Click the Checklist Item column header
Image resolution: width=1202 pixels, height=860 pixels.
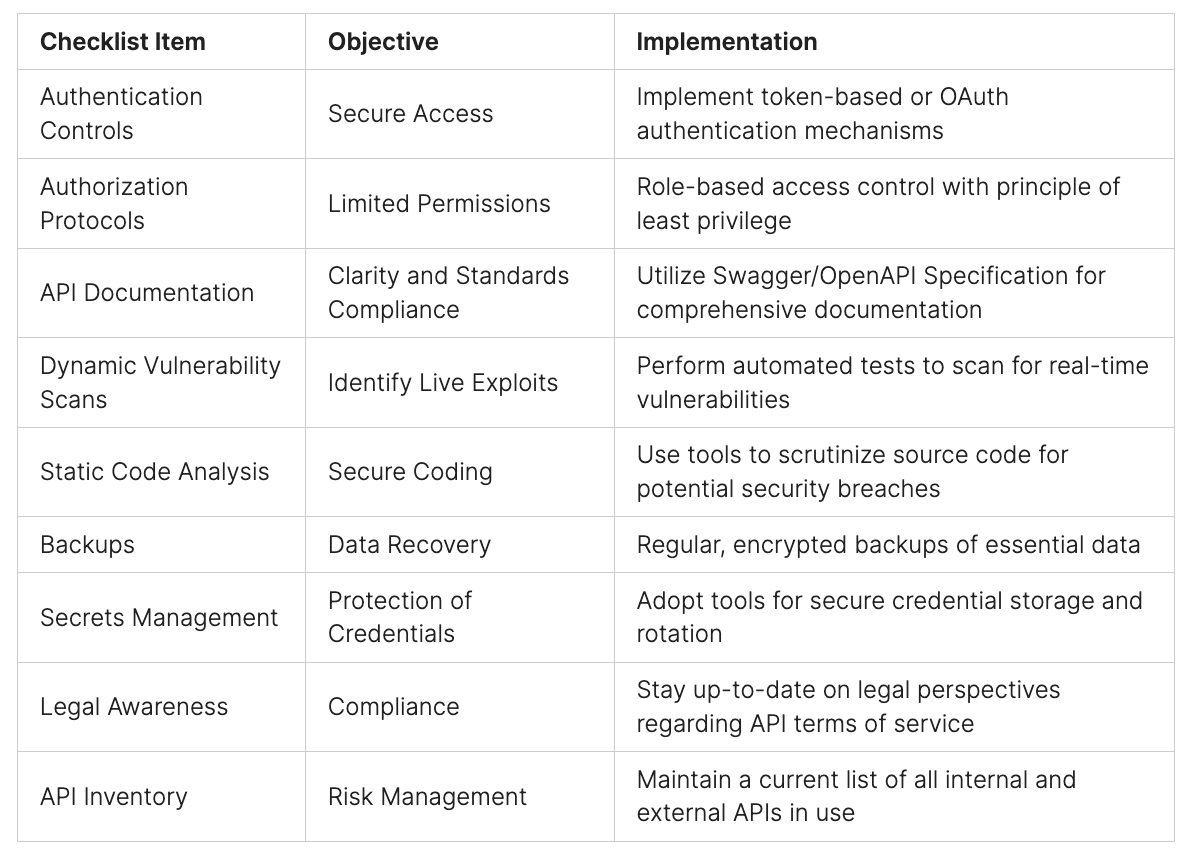123,42
